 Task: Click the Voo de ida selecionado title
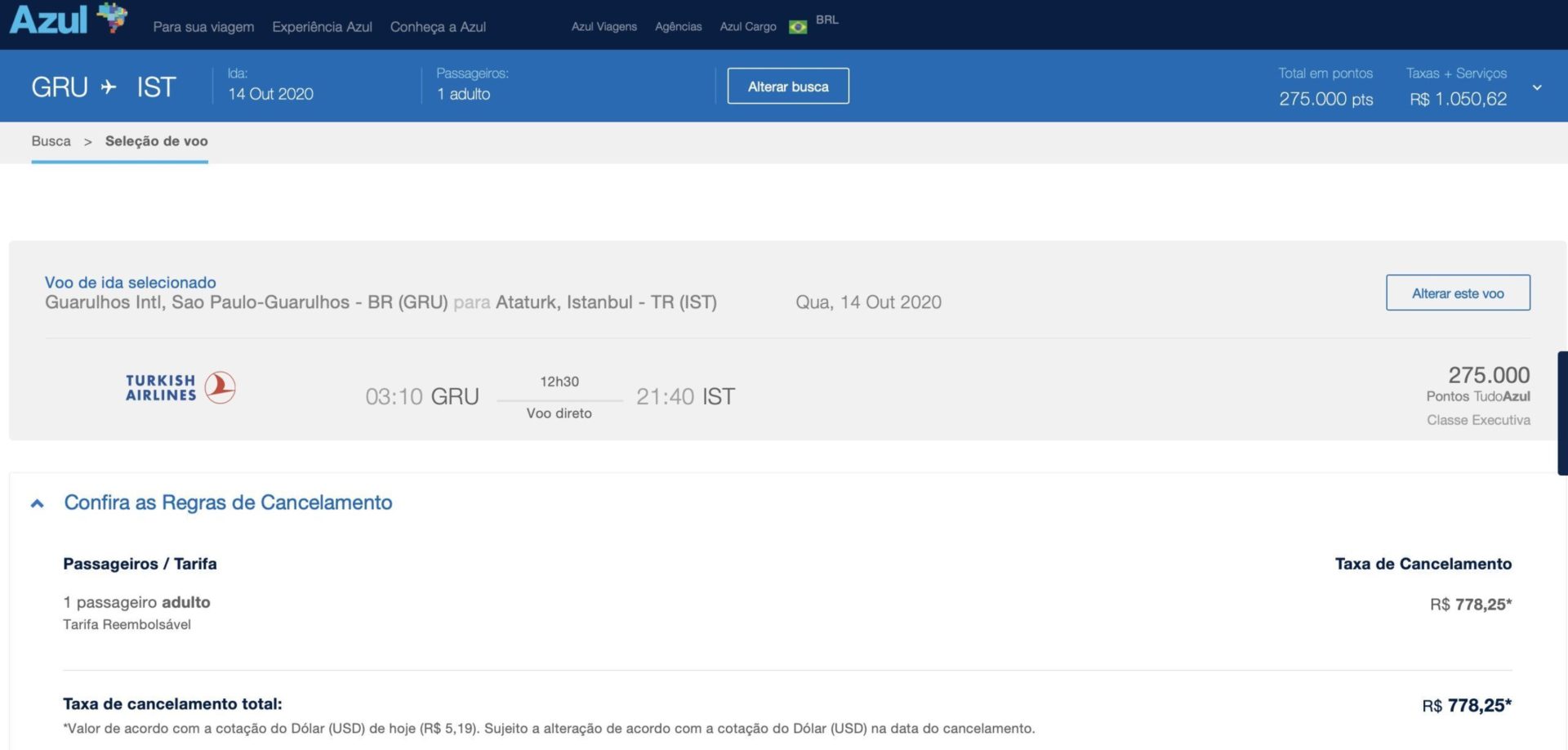(x=130, y=283)
